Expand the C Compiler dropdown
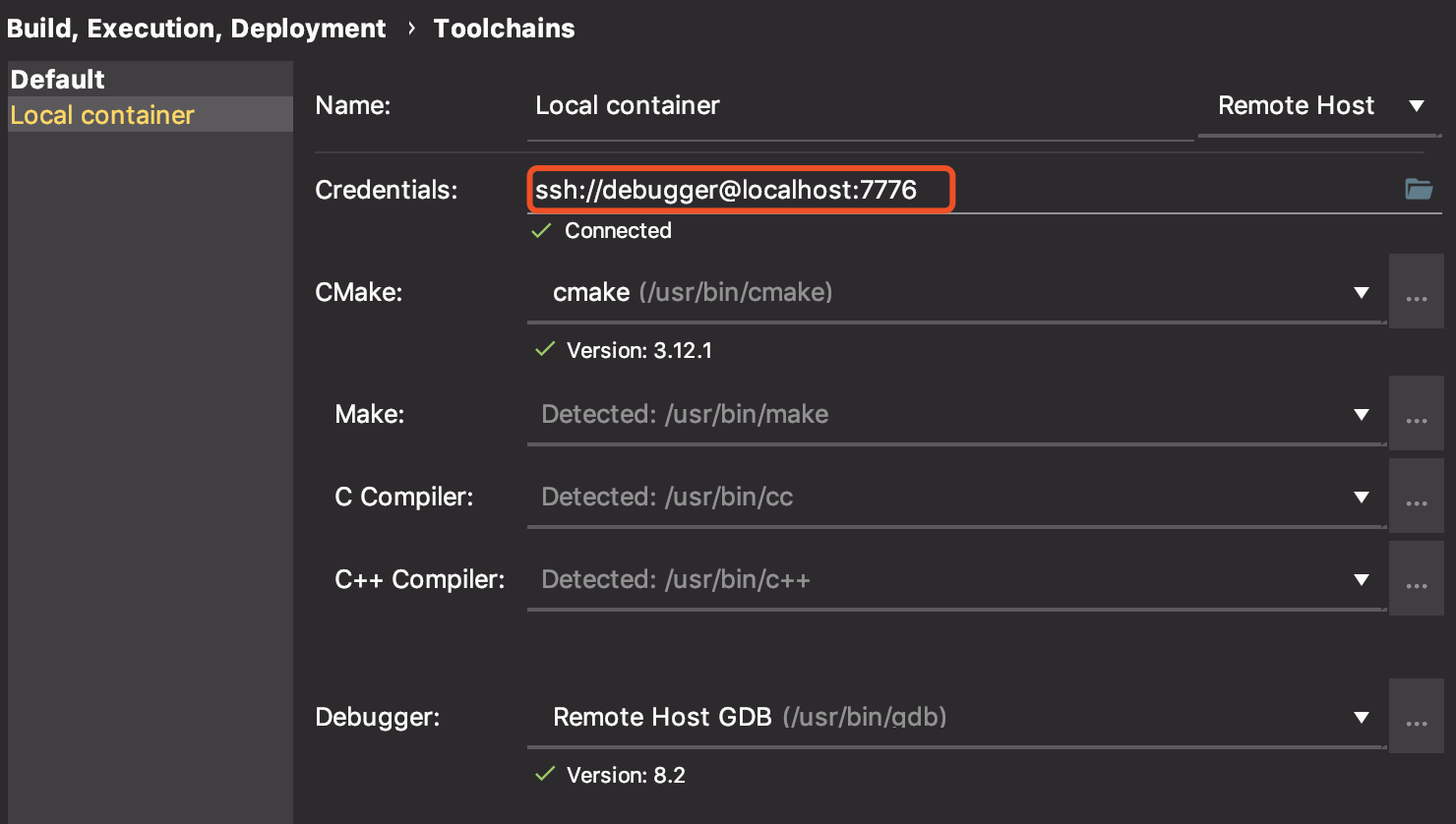The height and width of the screenshot is (824, 1456). [x=1361, y=497]
